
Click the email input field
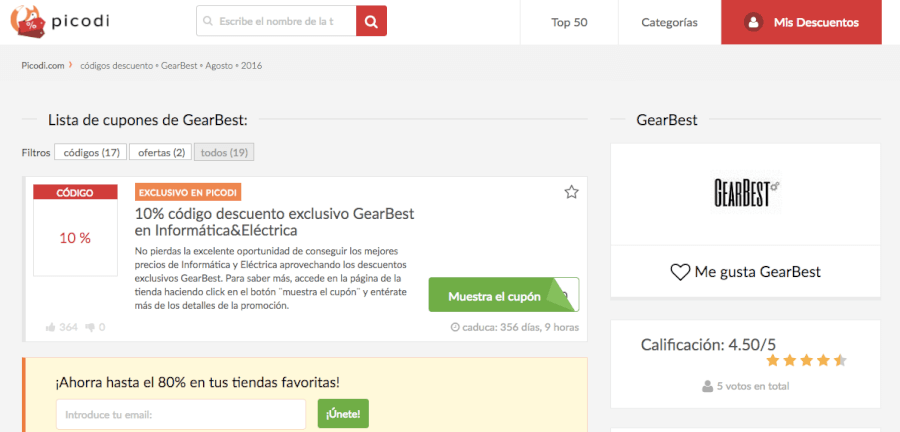(x=181, y=414)
